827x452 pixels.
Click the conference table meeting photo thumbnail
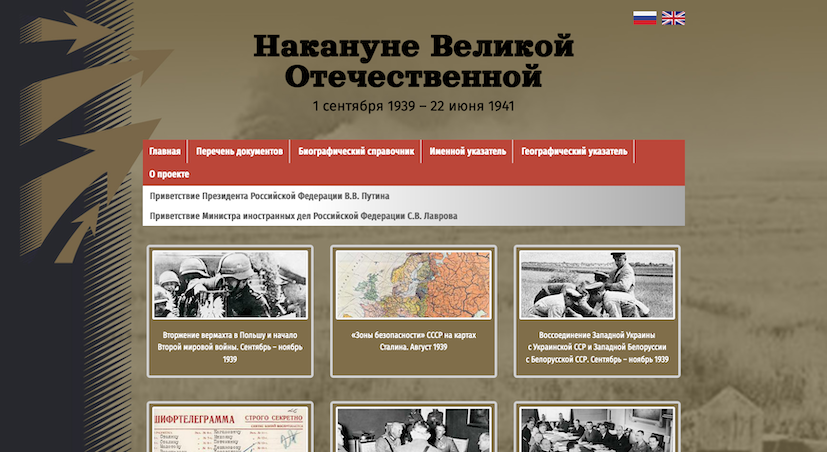point(597,430)
